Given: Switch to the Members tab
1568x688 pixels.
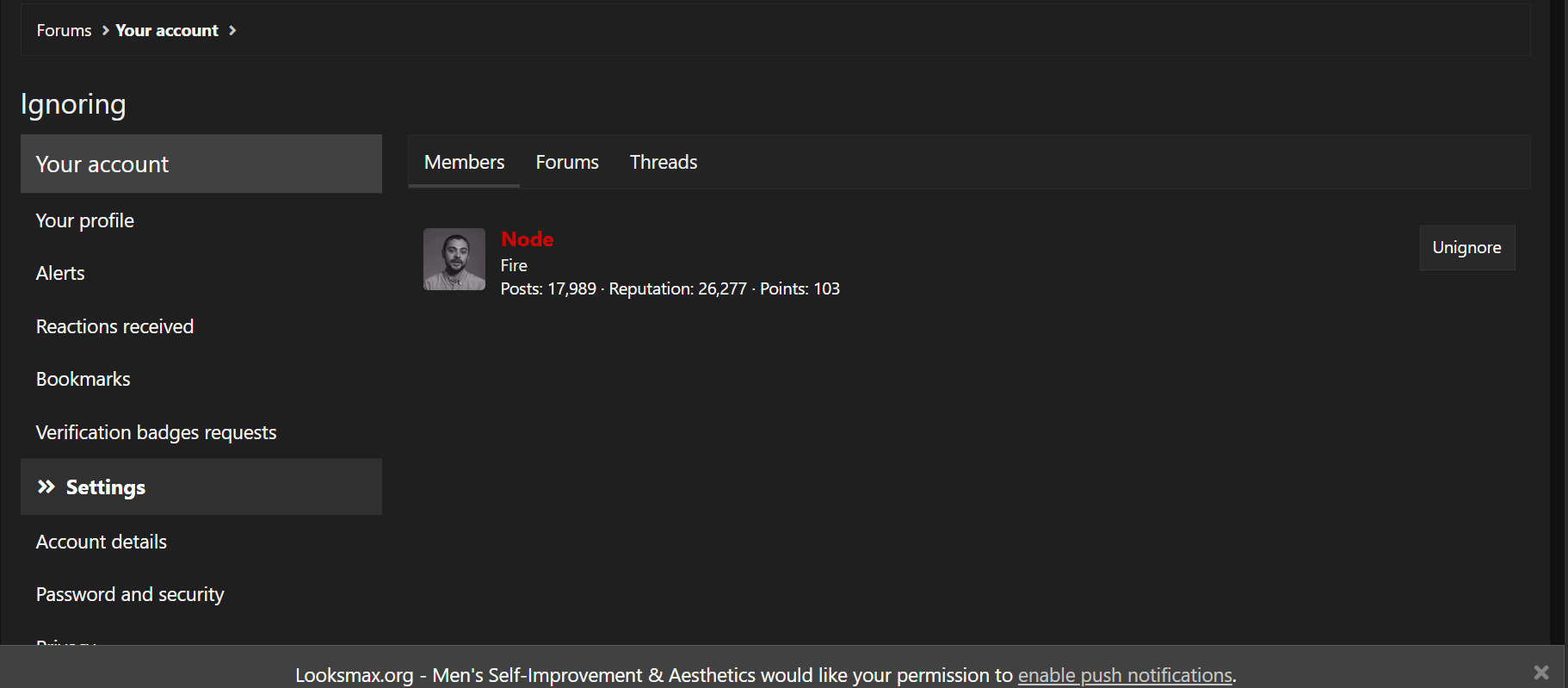Looking at the screenshot, I should 464,162.
